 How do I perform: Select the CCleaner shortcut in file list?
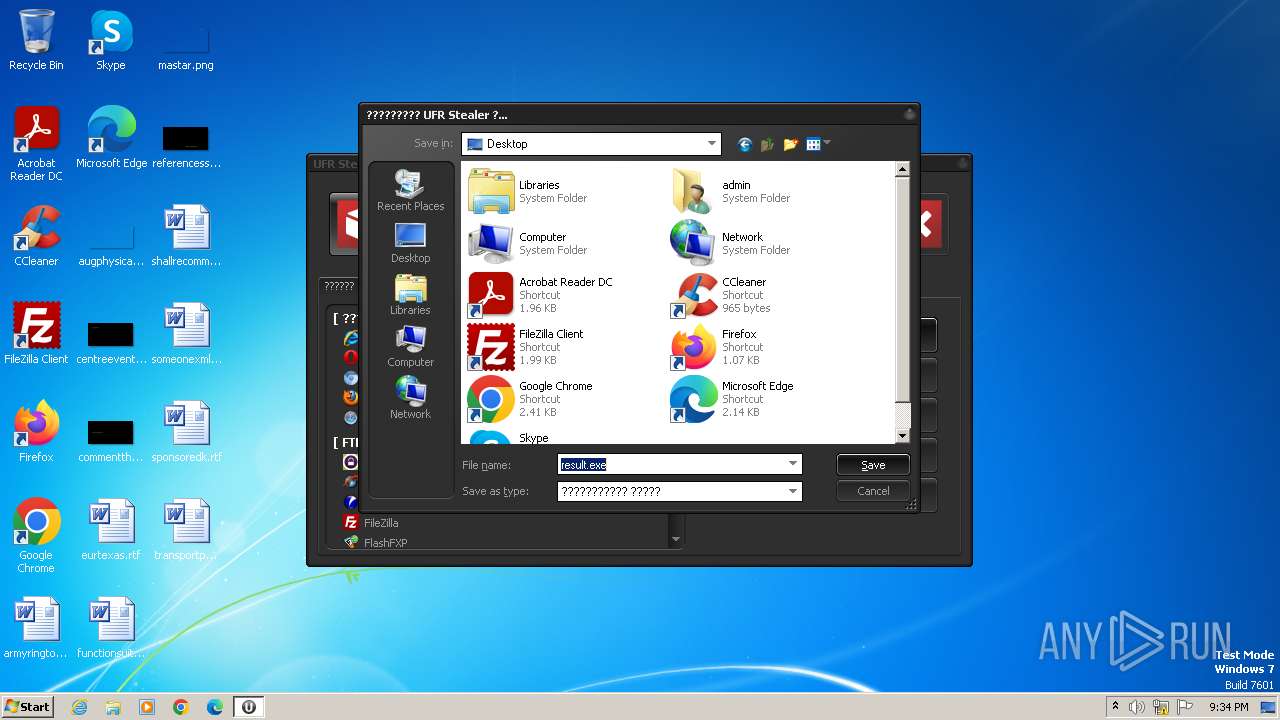coord(721,295)
